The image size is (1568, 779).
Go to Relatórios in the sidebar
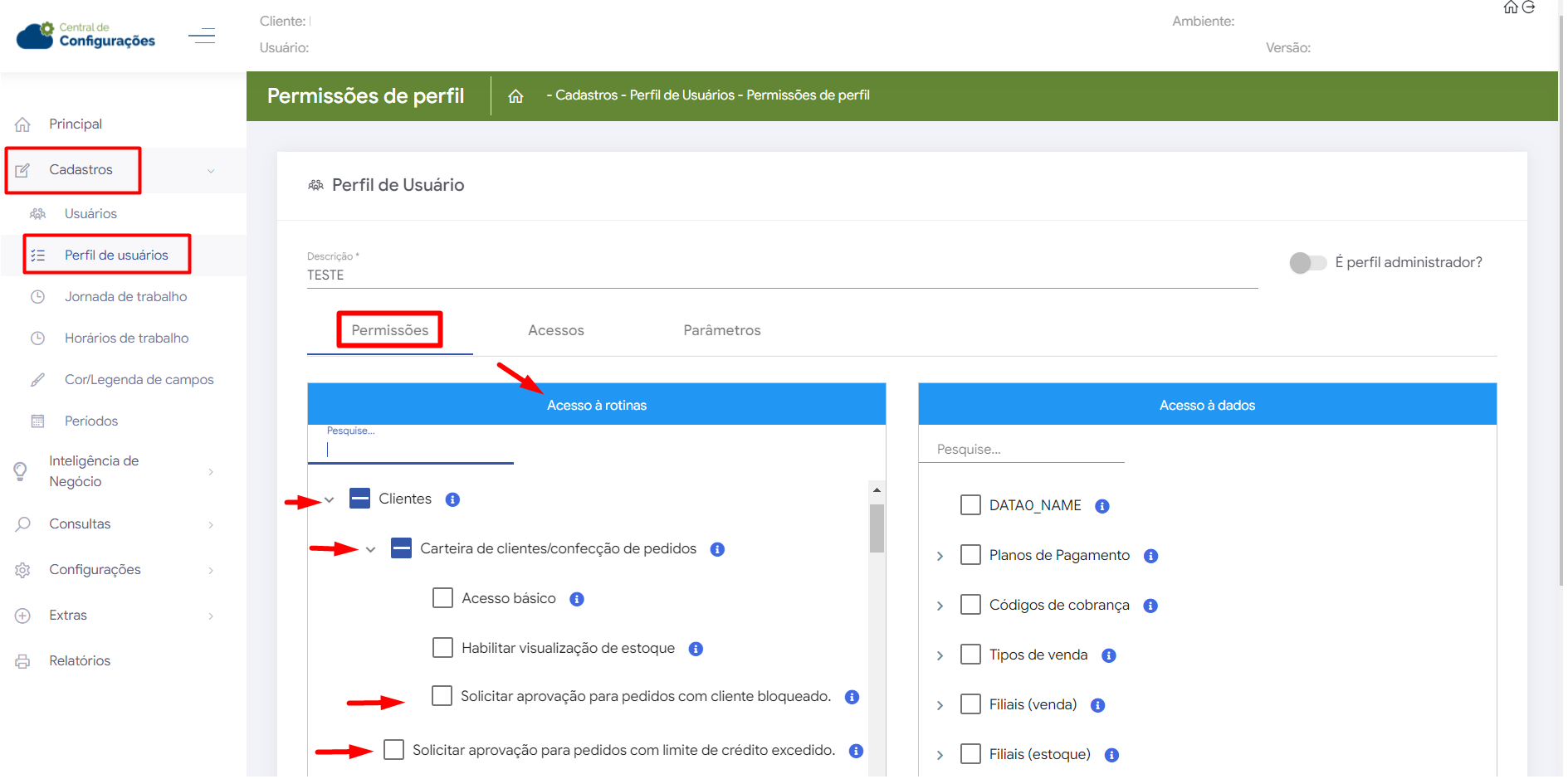[x=80, y=660]
